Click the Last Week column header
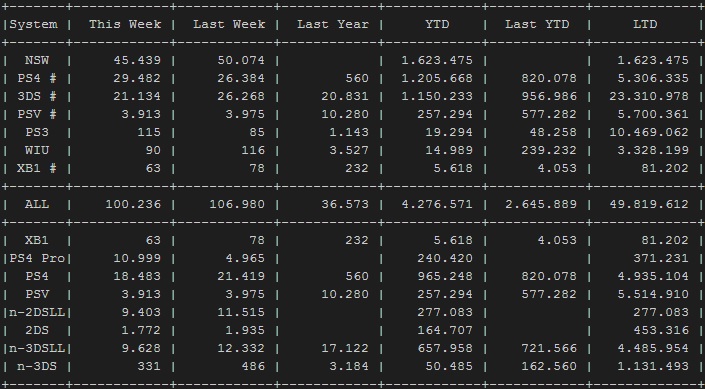Image resolution: width=705 pixels, height=389 pixels. [x=229, y=24]
